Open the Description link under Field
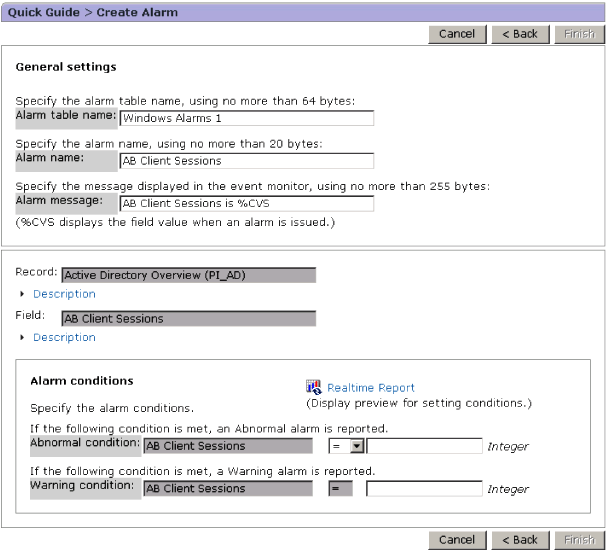Image resolution: width=607 pixels, height=552 pixels. click(64, 338)
